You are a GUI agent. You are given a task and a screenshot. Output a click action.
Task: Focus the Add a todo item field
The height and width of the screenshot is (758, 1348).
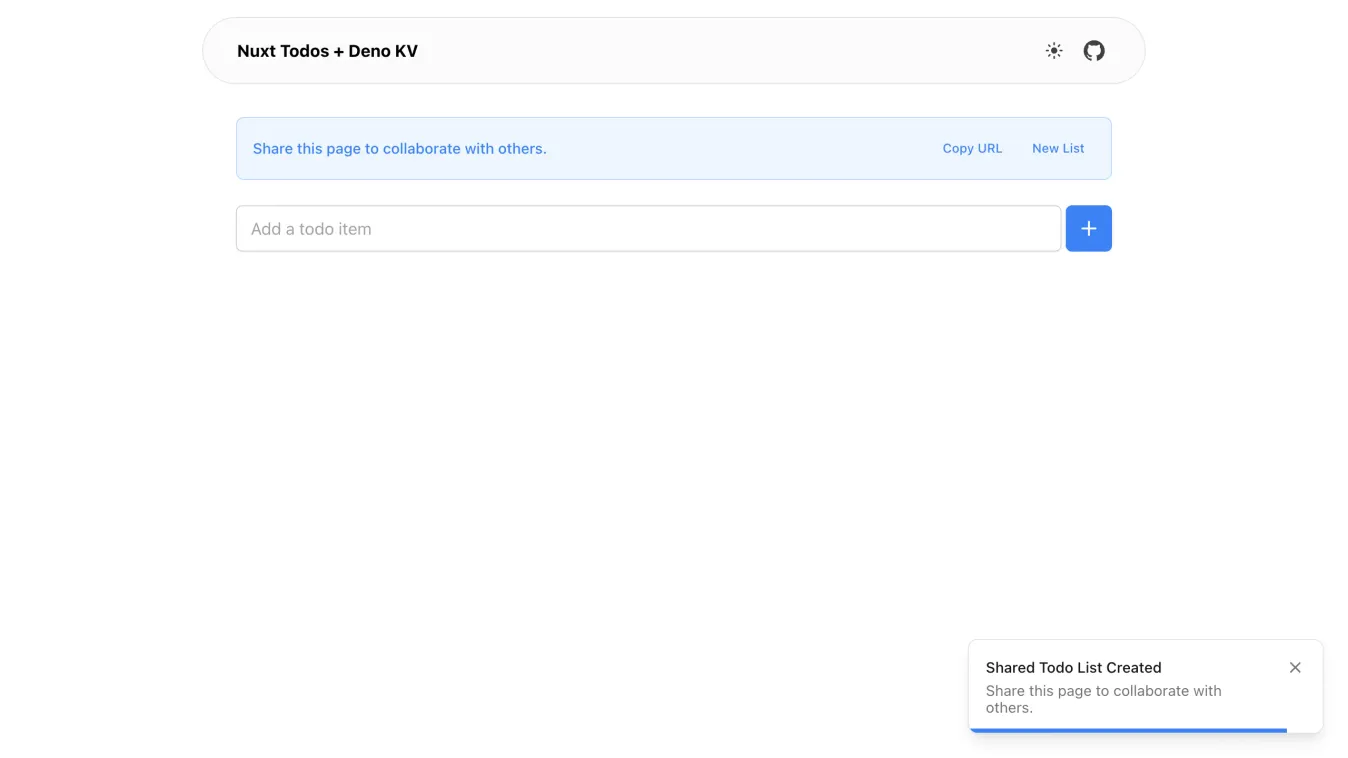click(648, 229)
